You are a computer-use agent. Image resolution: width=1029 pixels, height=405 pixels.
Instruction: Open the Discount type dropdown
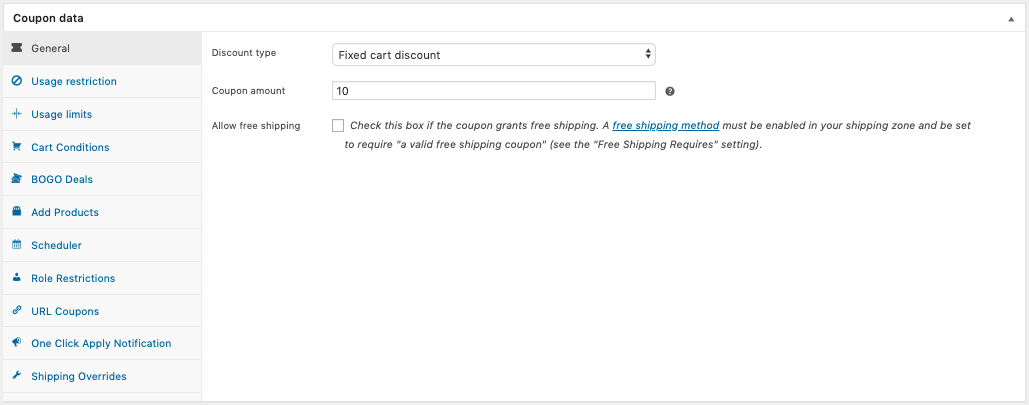493,54
